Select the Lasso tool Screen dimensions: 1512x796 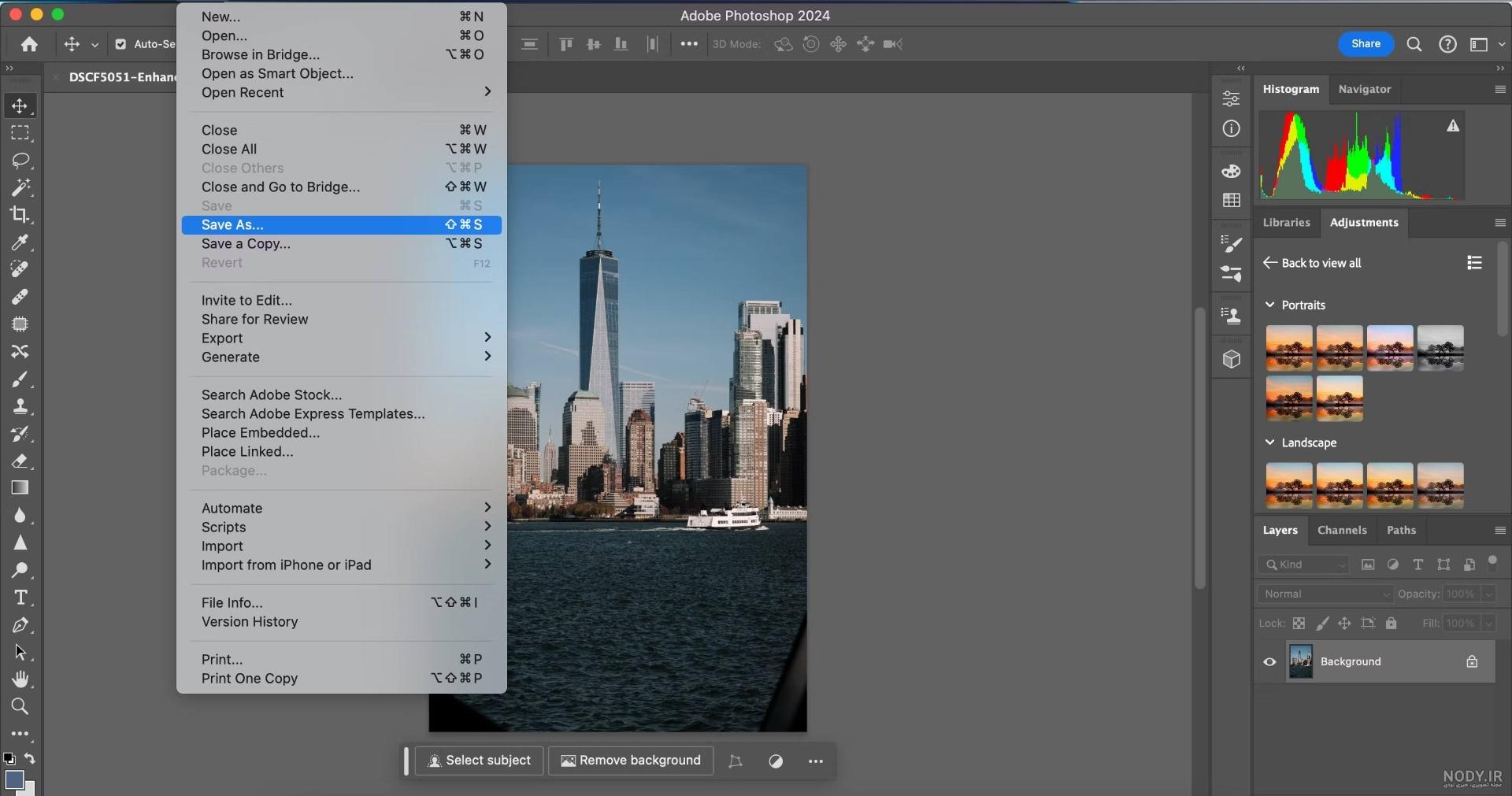(x=20, y=161)
